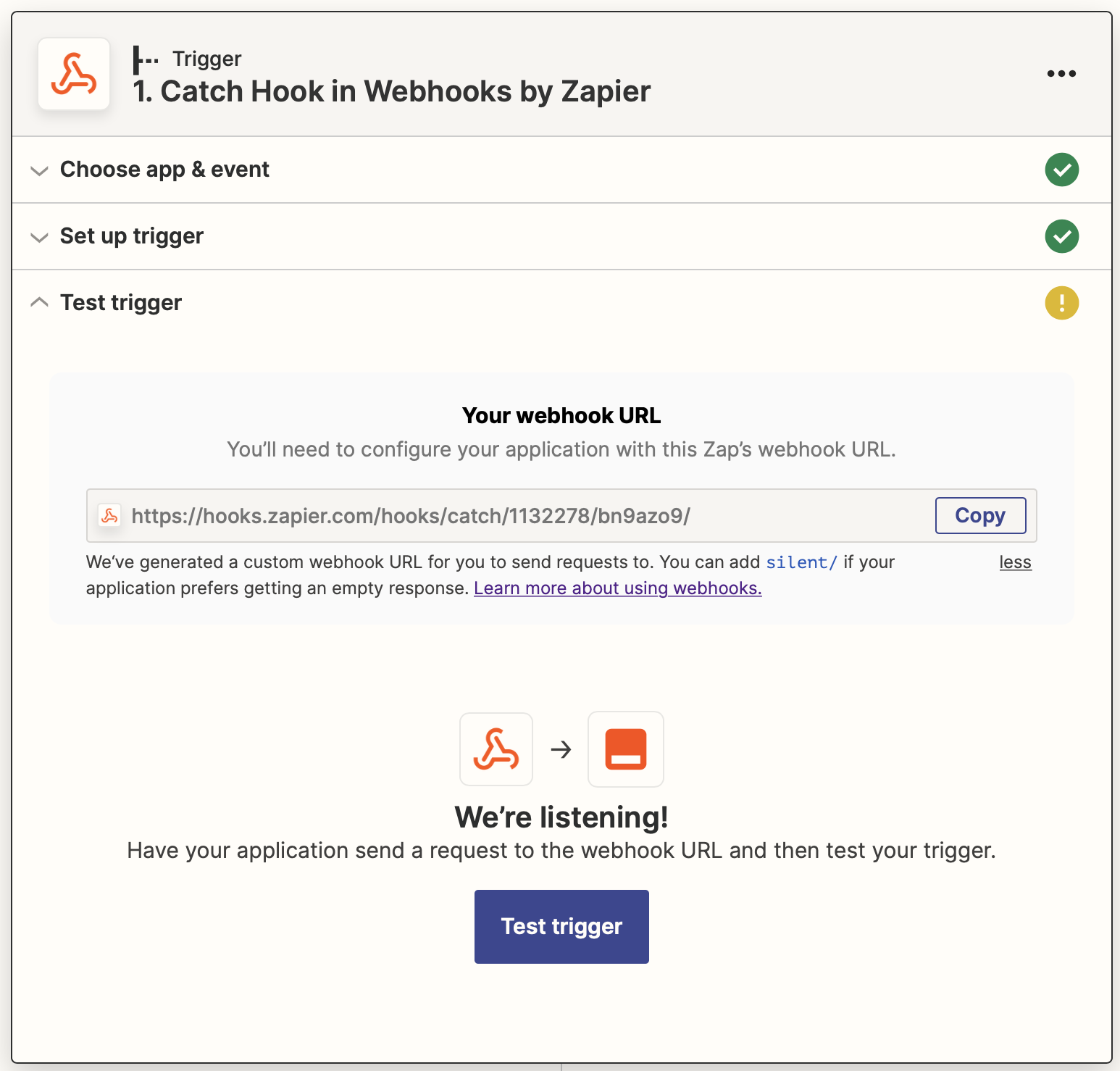1120x1071 pixels.
Task: Click green checkmark beside Choose app & event
Action: [1061, 170]
